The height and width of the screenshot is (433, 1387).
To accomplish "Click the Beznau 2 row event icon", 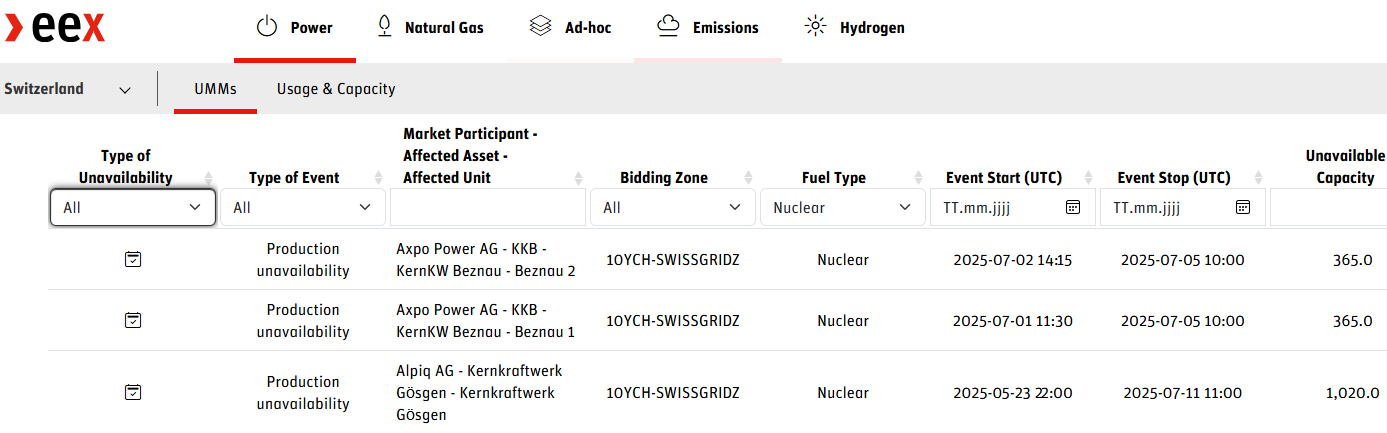I will click(x=133, y=259).
